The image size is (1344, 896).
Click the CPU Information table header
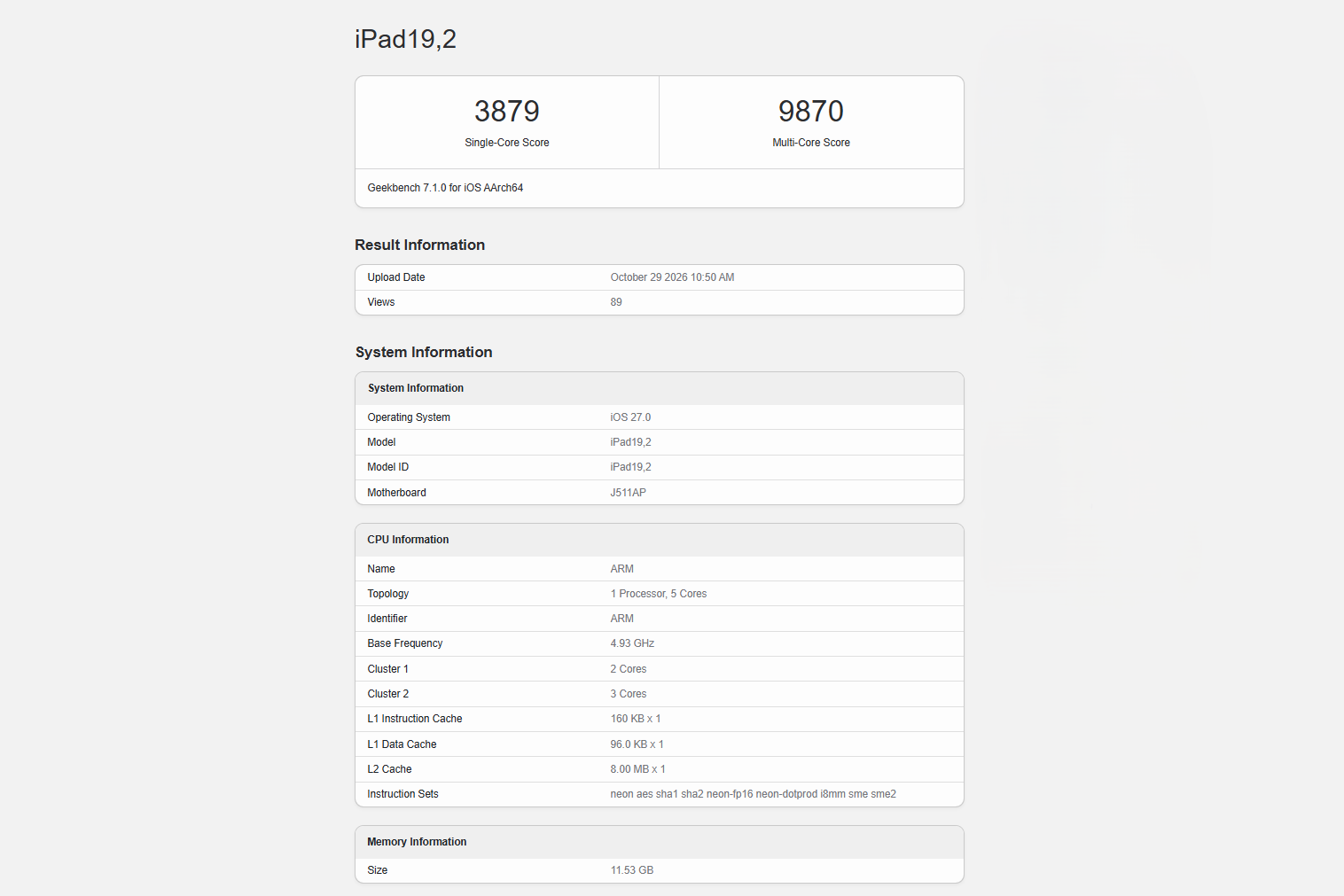660,540
